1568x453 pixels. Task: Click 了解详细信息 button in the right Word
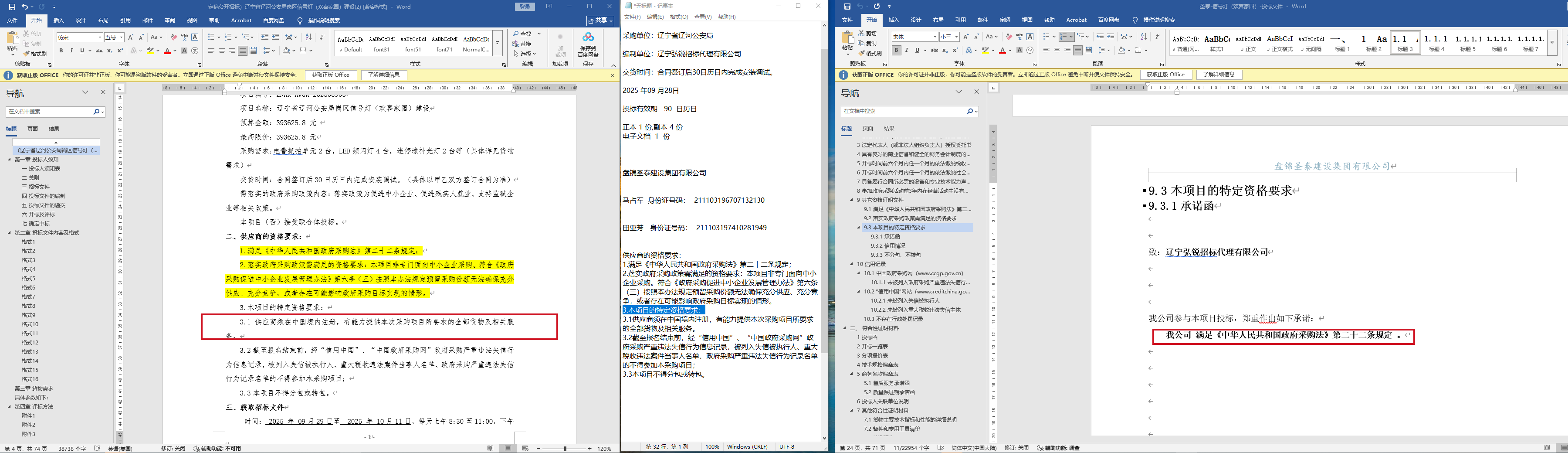coord(1219,74)
